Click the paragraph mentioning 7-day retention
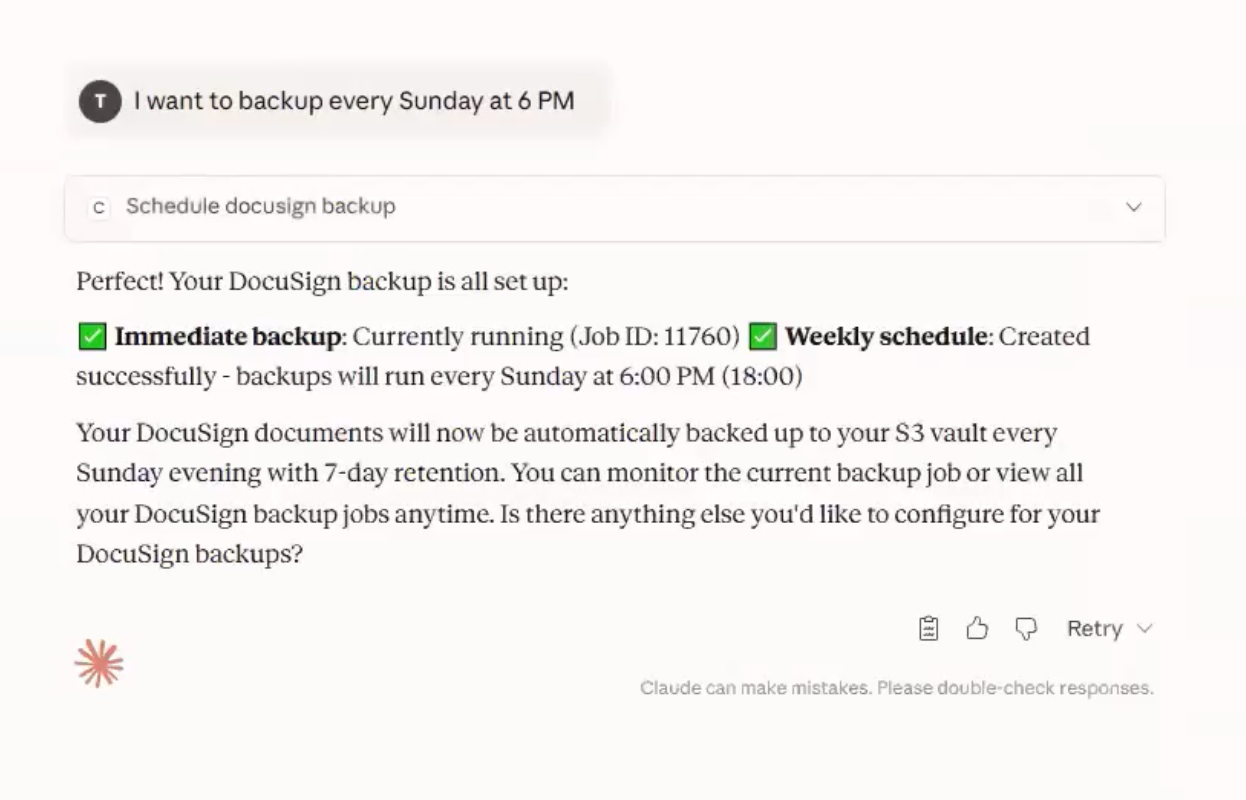1246x800 pixels. pyautogui.click(x=587, y=493)
